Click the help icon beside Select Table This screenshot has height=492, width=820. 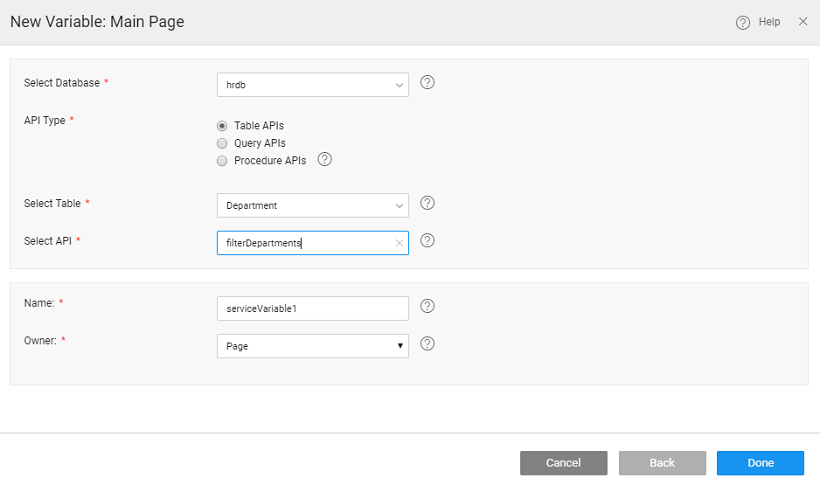pos(427,203)
